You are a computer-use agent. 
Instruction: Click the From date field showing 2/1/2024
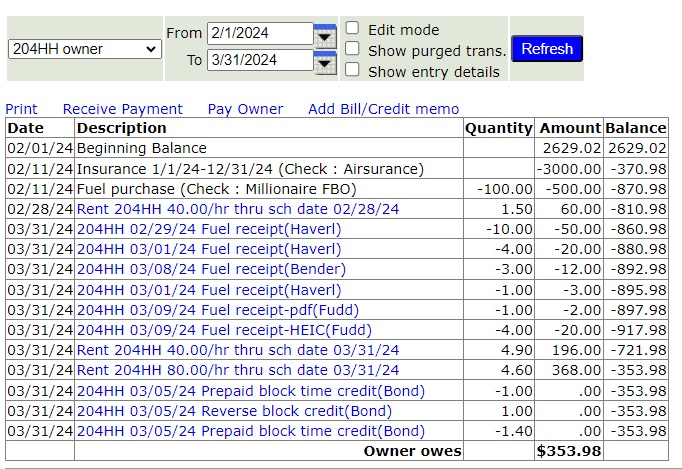click(x=260, y=34)
